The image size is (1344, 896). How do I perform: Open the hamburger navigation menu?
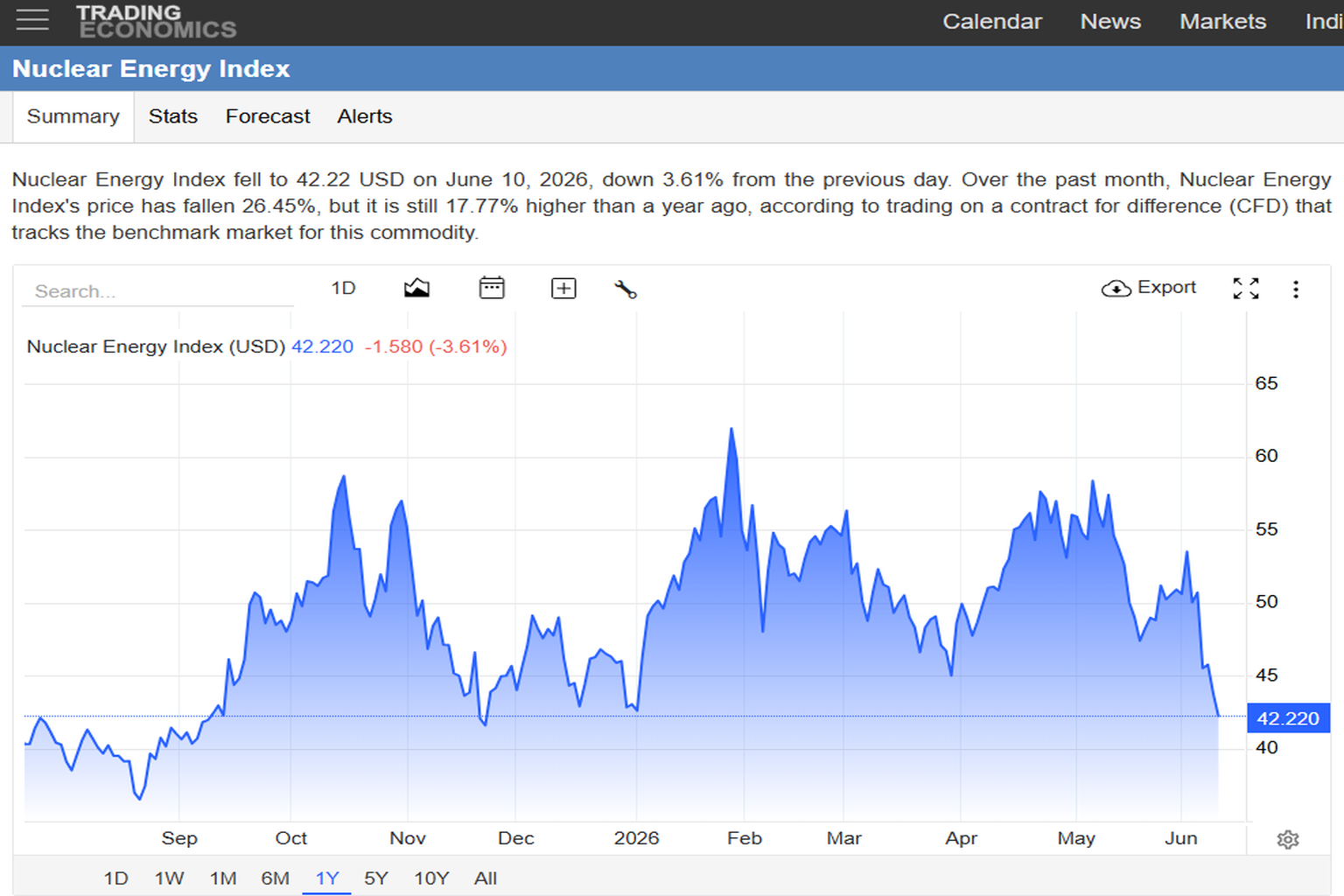tap(32, 20)
